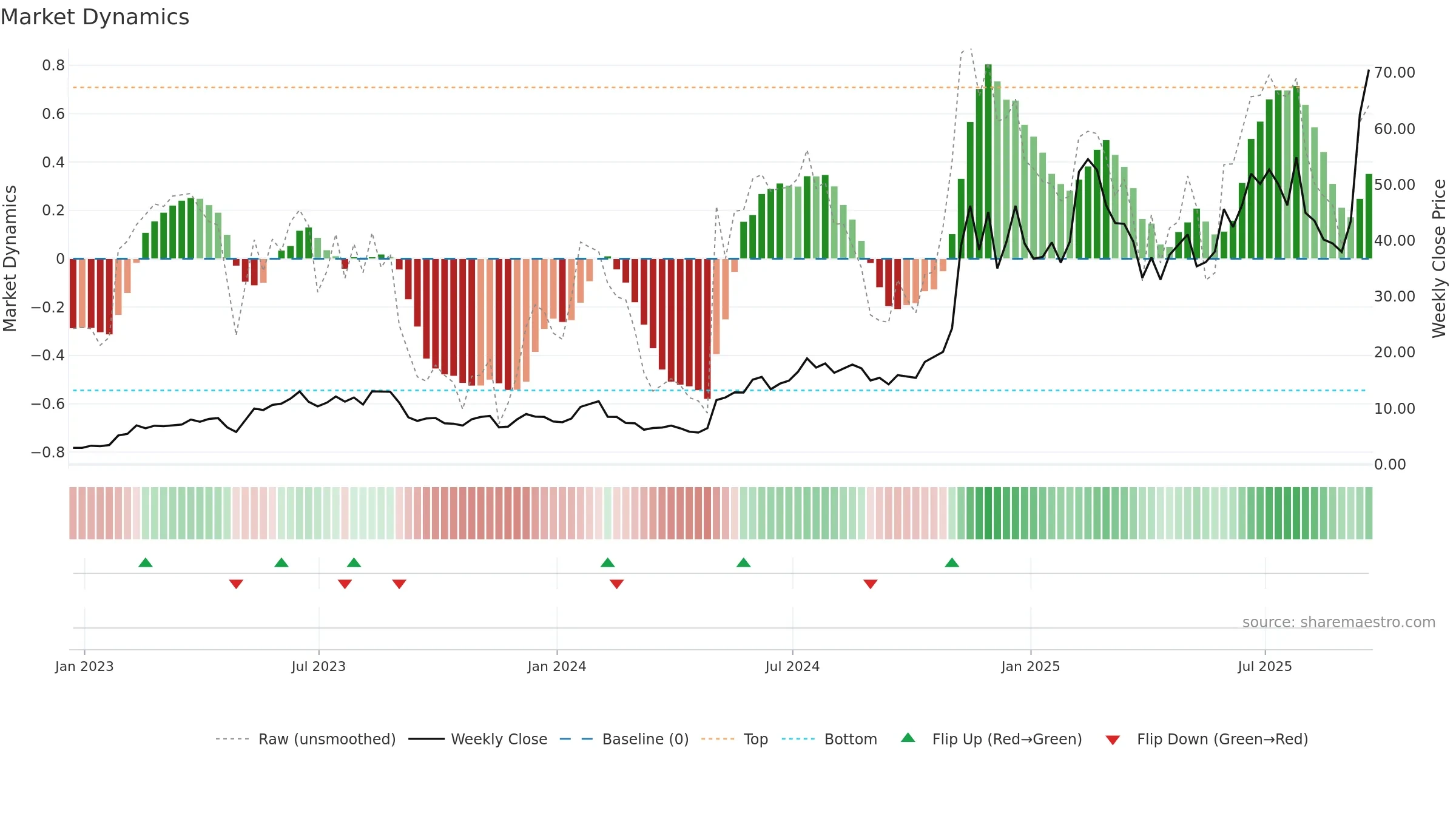This screenshot has width=1456, height=819.
Task: Click the Top legend entry
Action: click(735, 739)
